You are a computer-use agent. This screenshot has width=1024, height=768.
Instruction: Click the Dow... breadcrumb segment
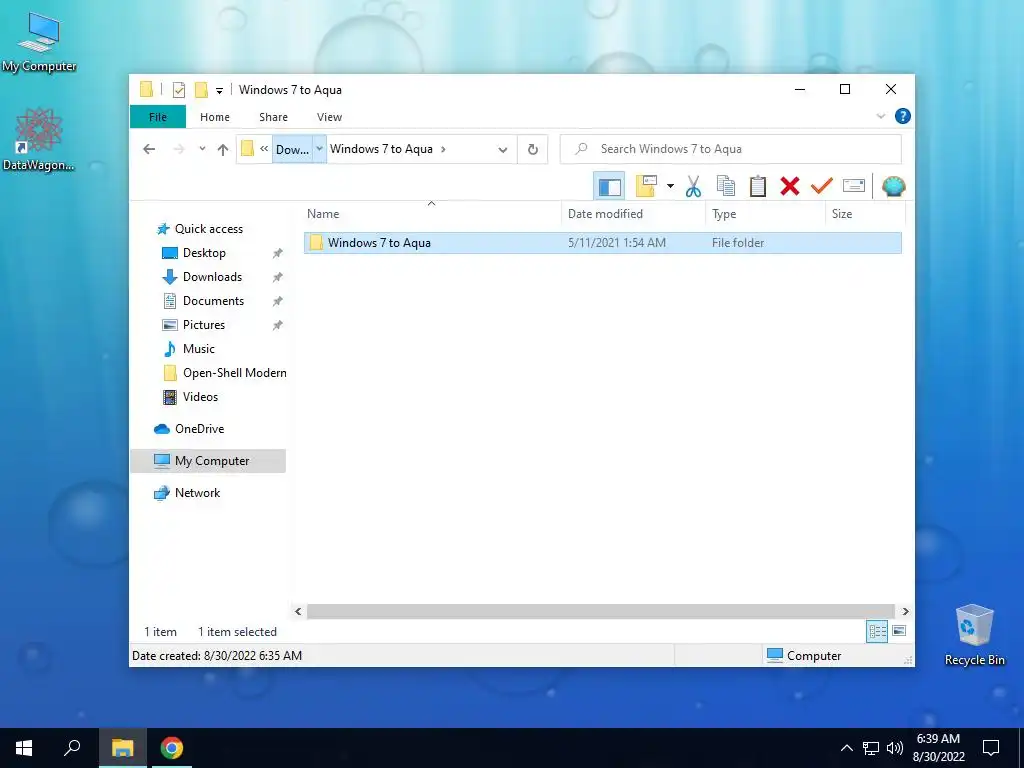tap(292, 150)
